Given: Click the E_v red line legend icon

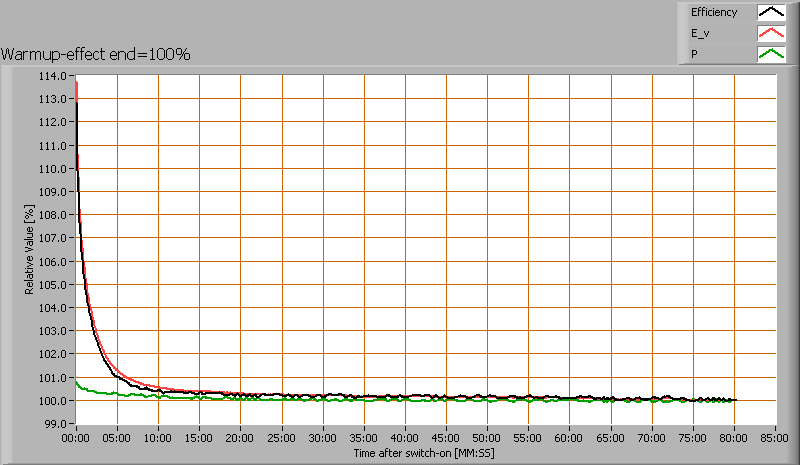Looking at the screenshot, I should point(771,34).
